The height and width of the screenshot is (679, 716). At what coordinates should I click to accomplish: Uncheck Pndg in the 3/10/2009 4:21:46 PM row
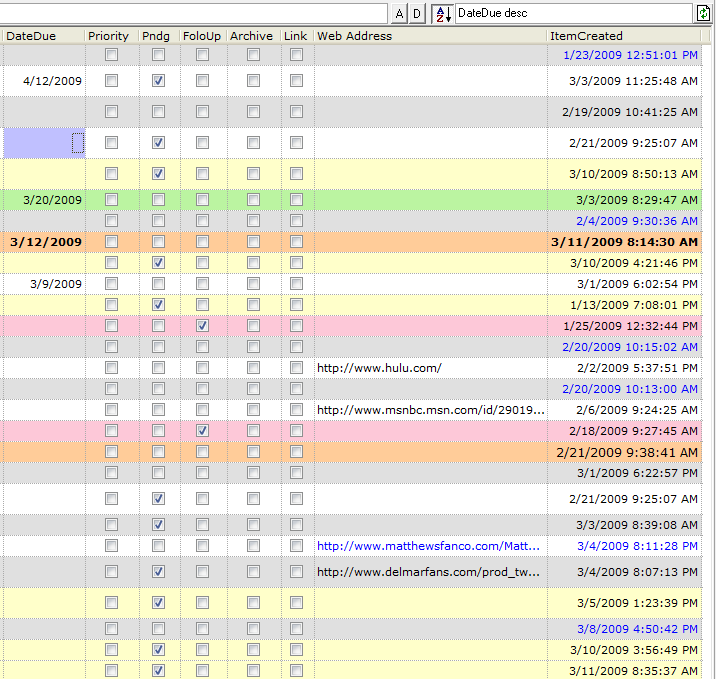(x=158, y=263)
